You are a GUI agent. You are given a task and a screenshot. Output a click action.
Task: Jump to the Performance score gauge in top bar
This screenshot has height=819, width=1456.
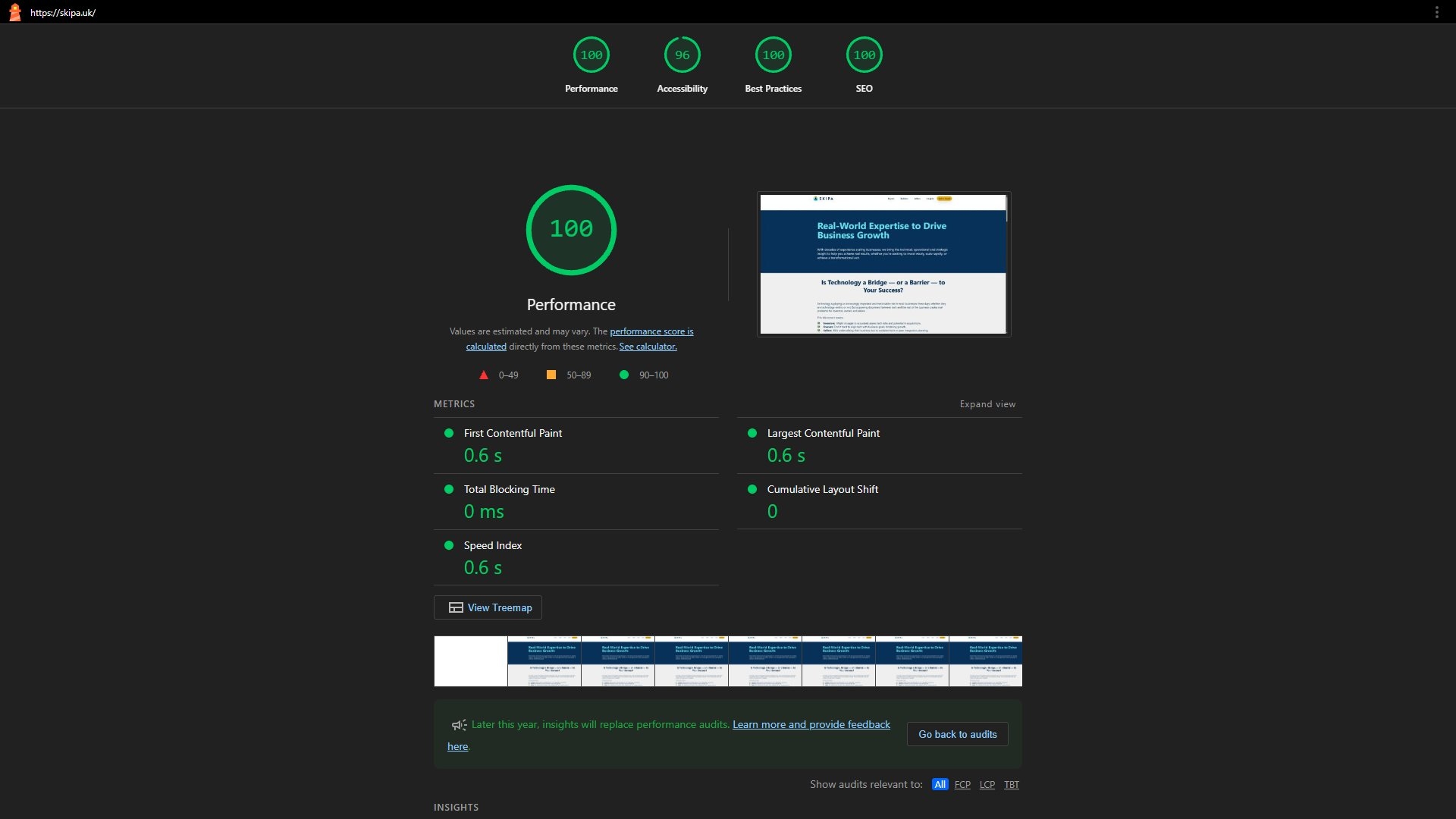(x=591, y=55)
